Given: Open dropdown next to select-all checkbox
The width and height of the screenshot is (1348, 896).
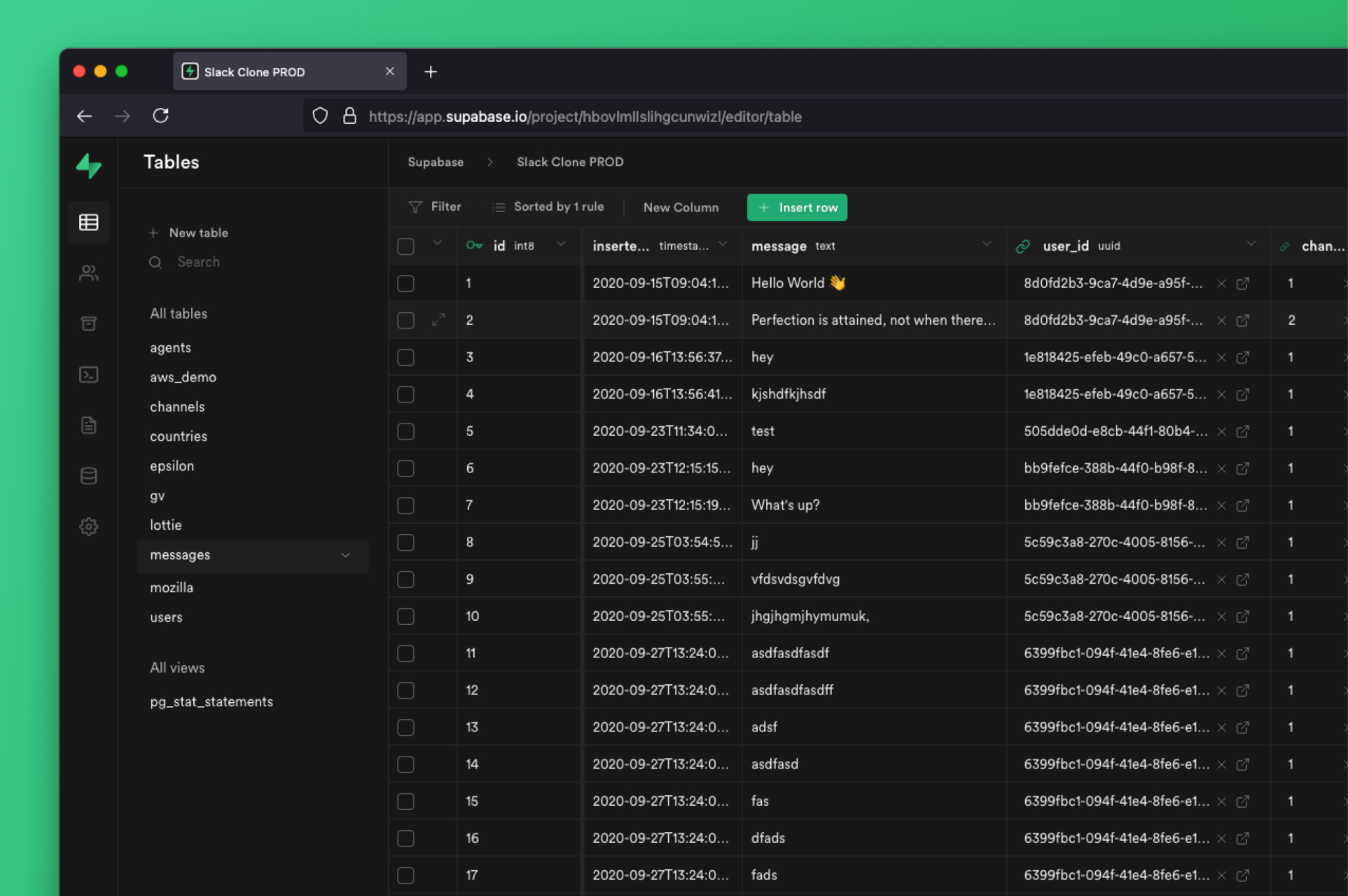Looking at the screenshot, I should click(x=438, y=243).
